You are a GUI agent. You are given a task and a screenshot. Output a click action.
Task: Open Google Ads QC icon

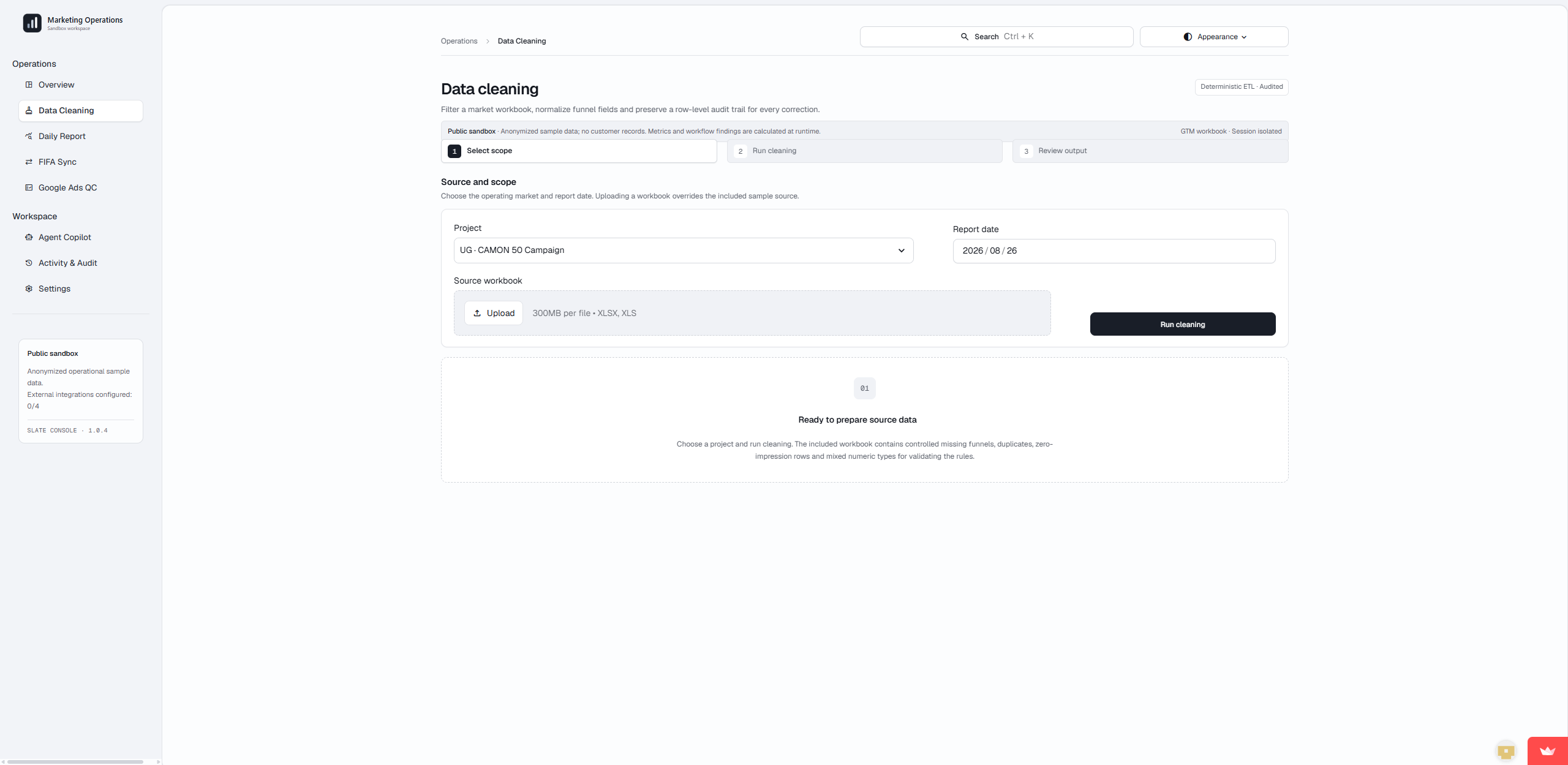coord(29,187)
